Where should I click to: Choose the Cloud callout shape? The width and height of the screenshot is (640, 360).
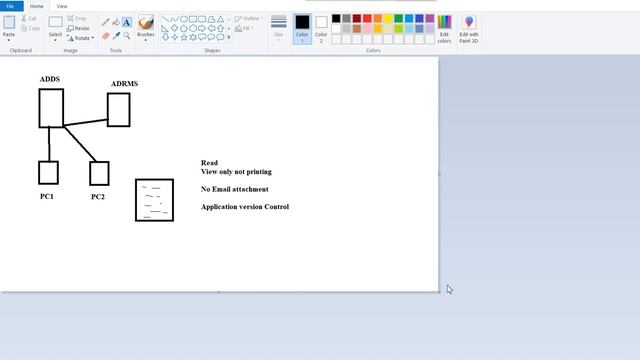pos(220,37)
